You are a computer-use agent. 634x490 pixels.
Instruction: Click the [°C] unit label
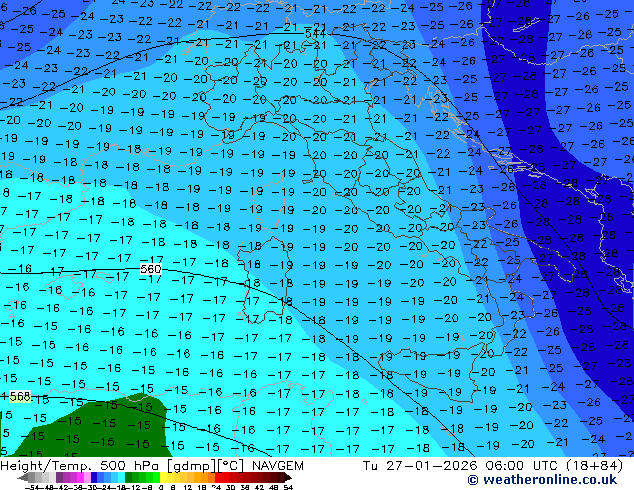pyautogui.click(x=230, y=466)
